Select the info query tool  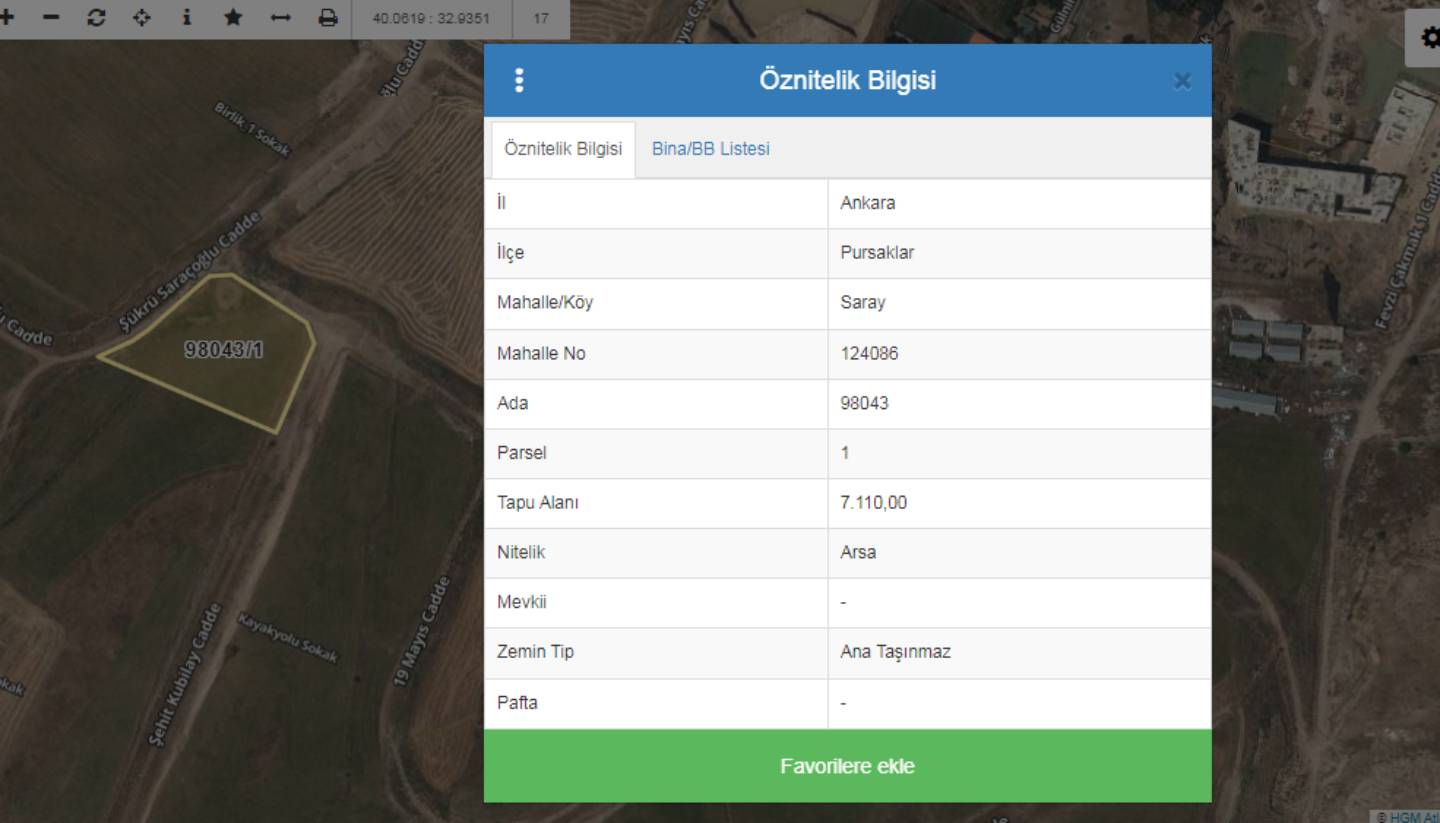pyautogui.click(x=187, y=18)
